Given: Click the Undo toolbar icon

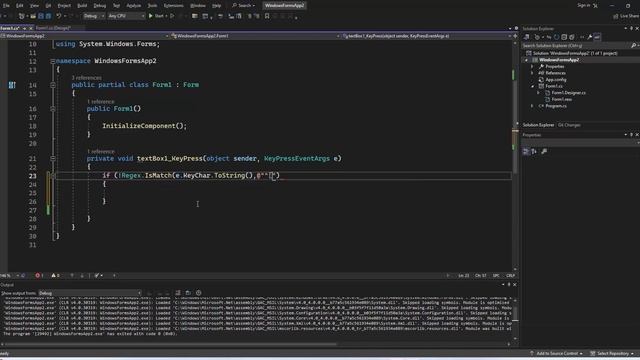Looking at the screenshot, I should 59,16.
